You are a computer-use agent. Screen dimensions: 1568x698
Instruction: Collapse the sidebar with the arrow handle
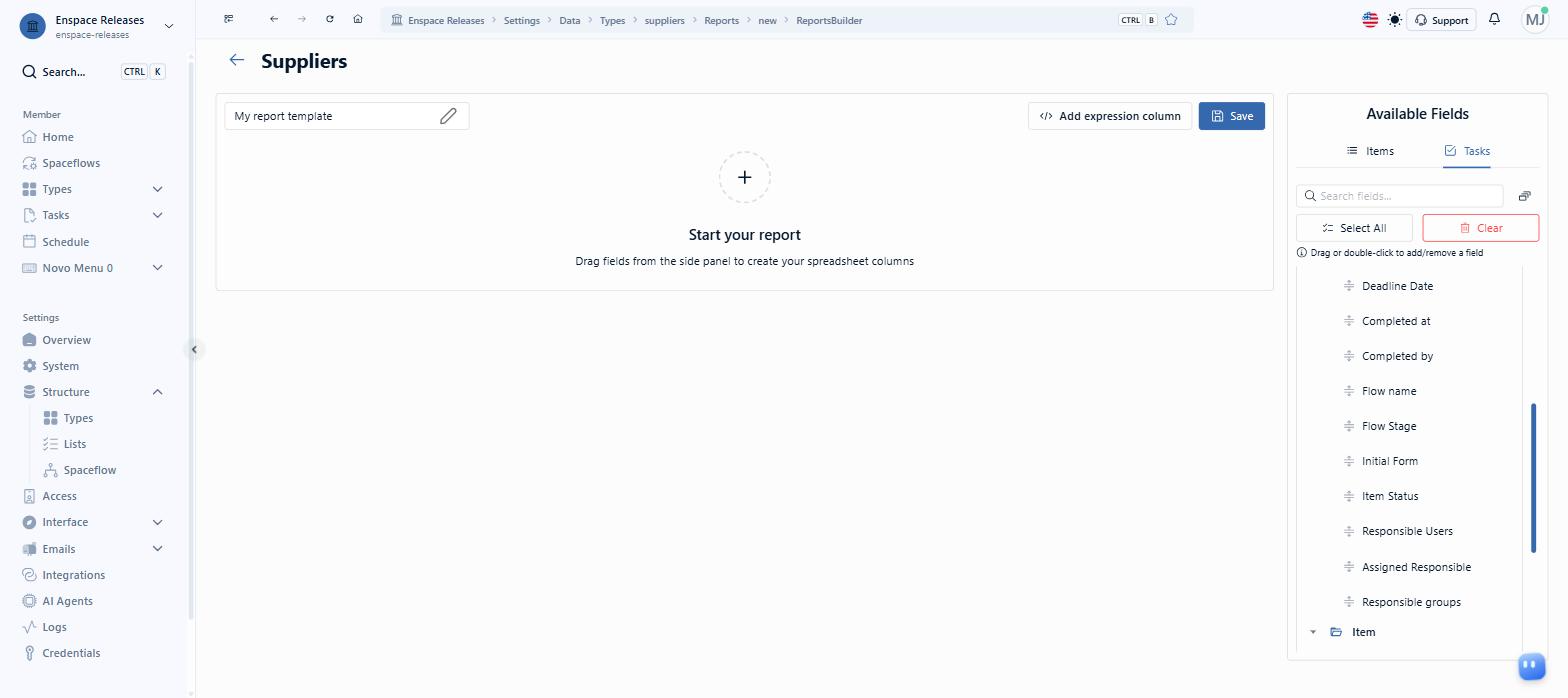pyautogui.click(x=194, y=349)
